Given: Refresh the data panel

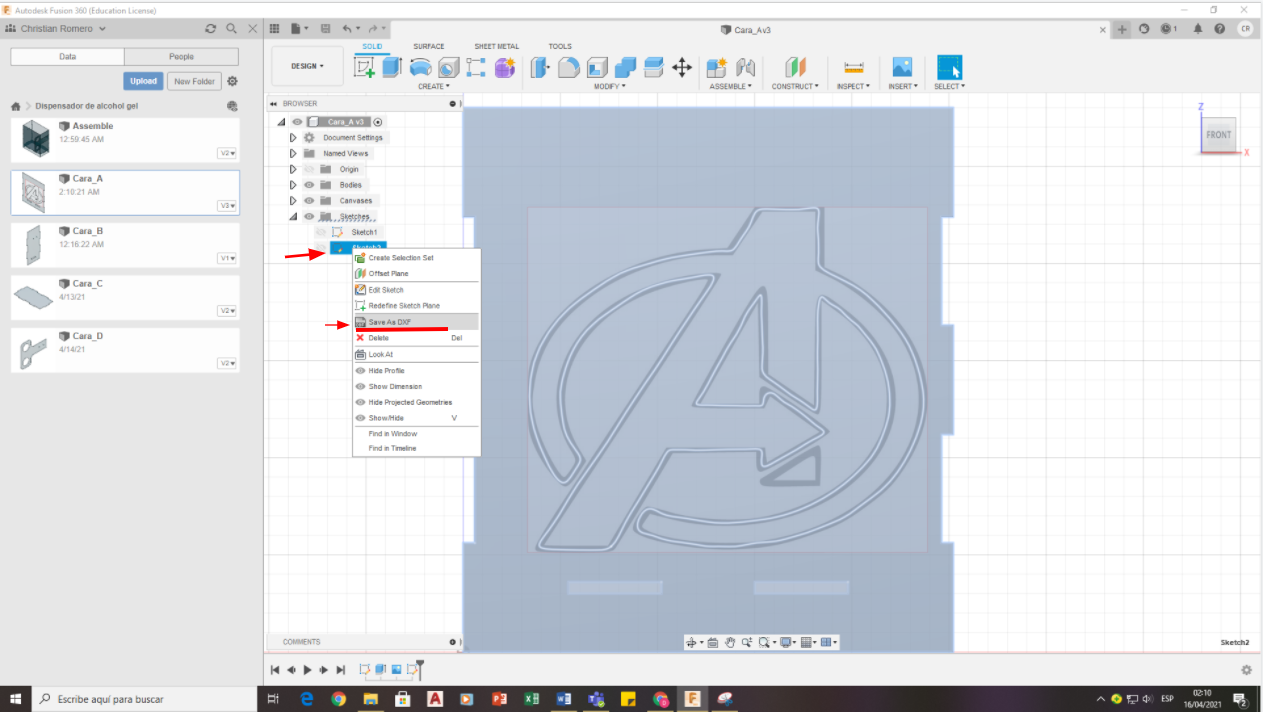Looking at the screenshot, I should pyautogui.click(x=210, y=29).
